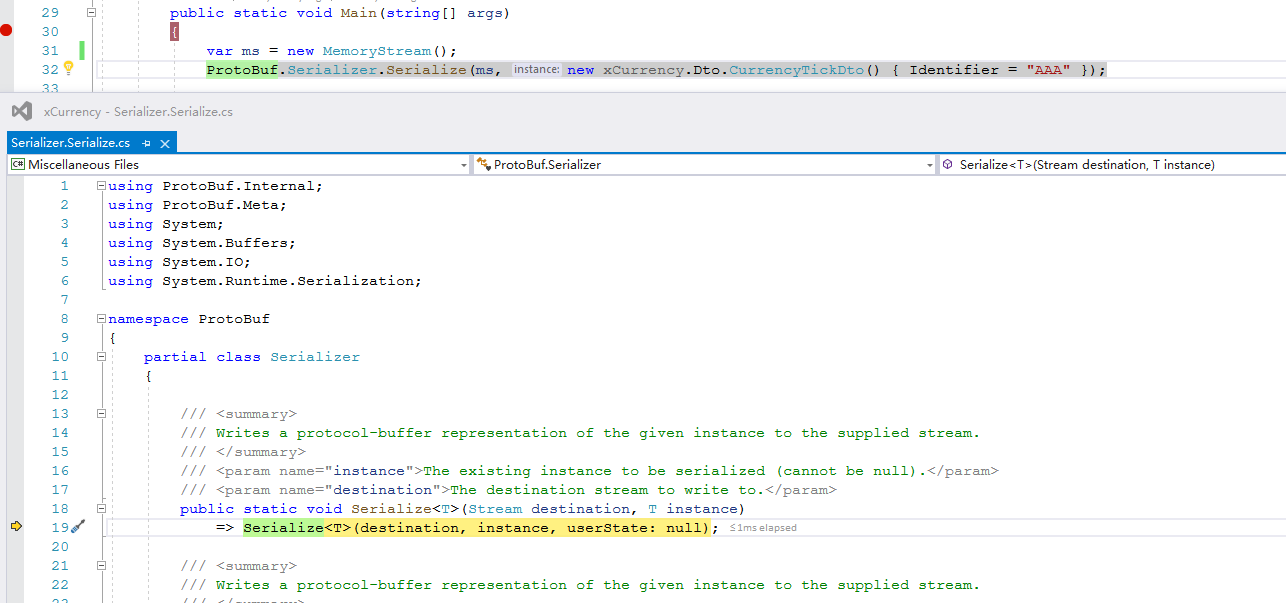
Task: Open the lightbulb quick actions on line 32
Action: click(x=69, y=68)
